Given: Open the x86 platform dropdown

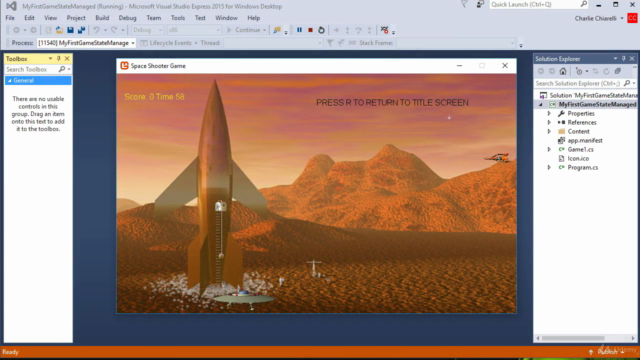Looking at the screenshot, I should [218, 30].
